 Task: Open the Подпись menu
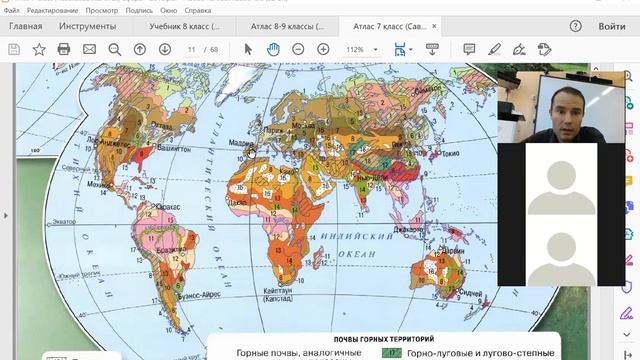tap(139, 10)
